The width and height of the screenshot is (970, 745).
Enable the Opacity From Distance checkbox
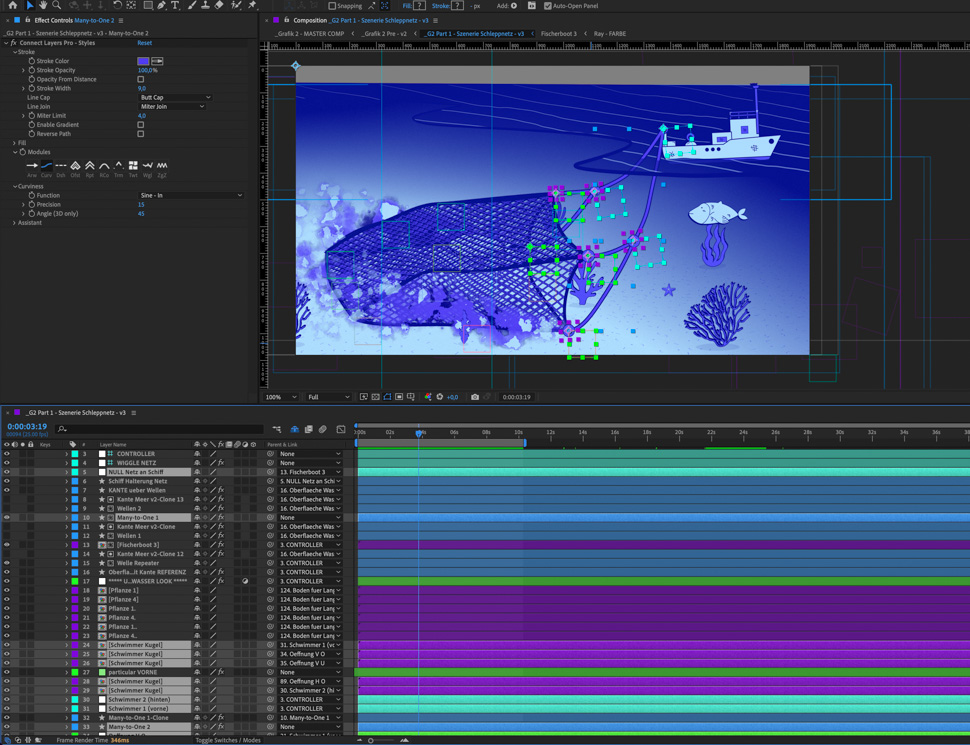141,79
